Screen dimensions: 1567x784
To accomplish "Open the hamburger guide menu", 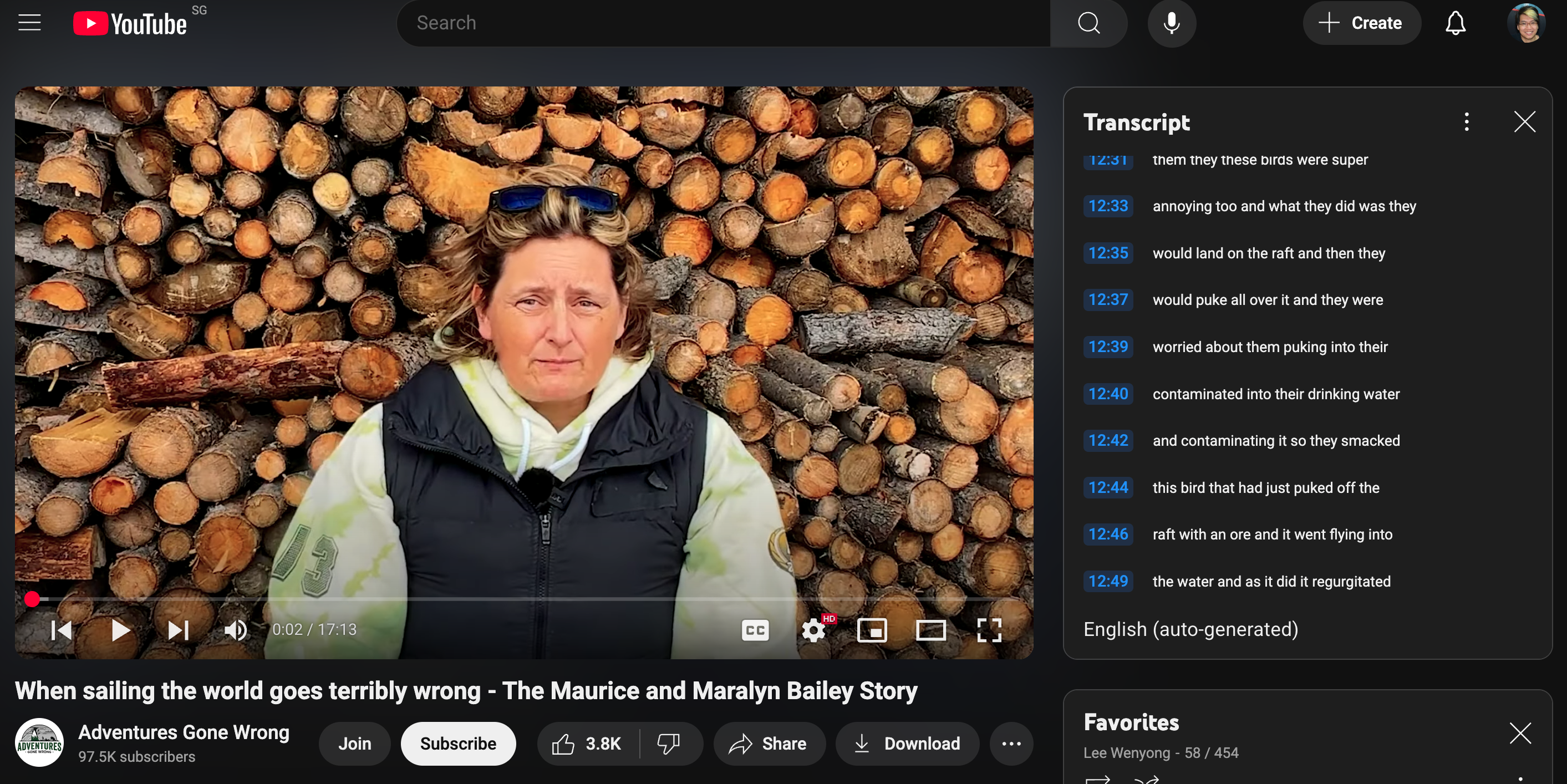I will pos(29,23).
